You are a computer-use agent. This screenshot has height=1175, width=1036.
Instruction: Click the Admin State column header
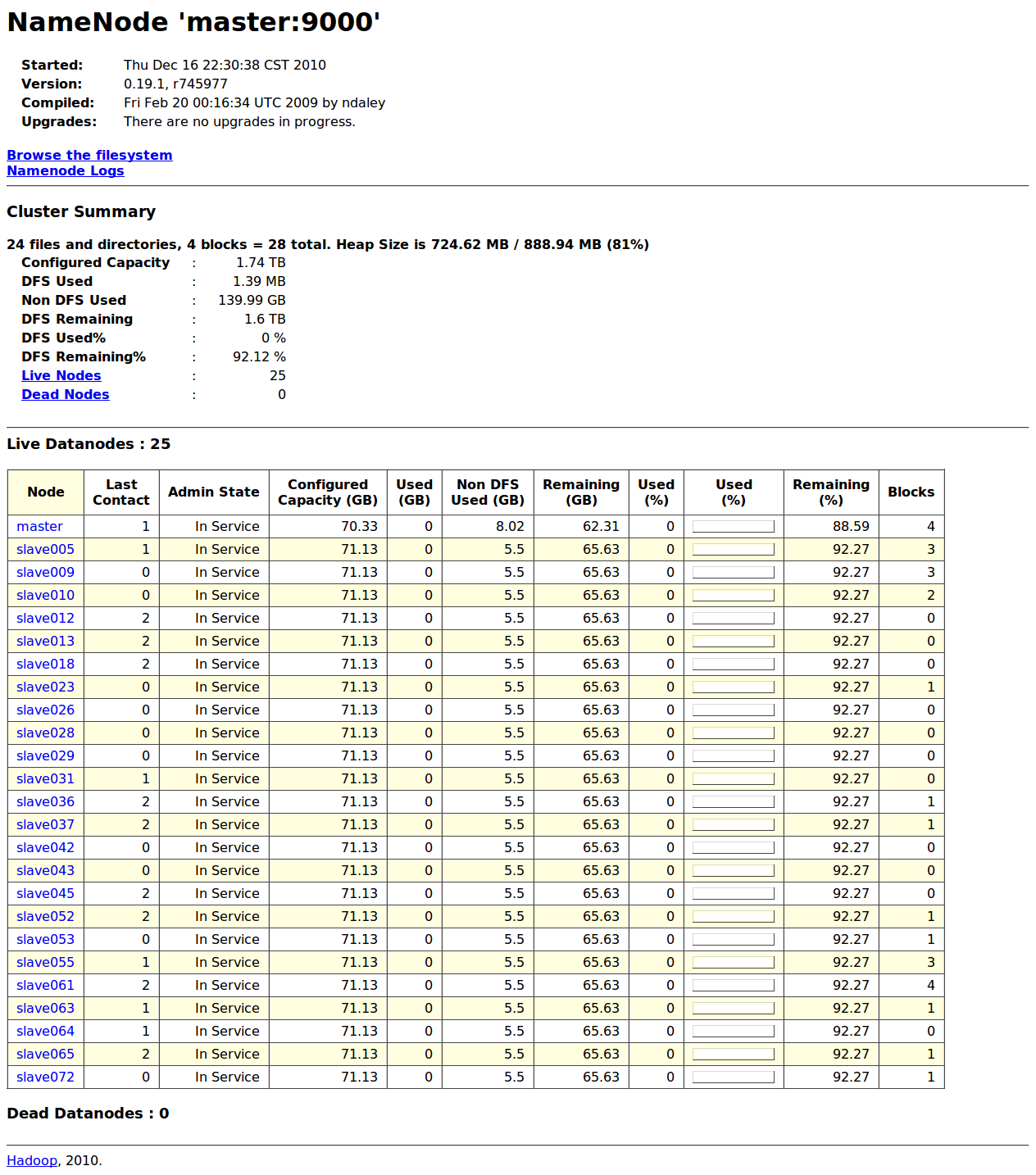214,492
